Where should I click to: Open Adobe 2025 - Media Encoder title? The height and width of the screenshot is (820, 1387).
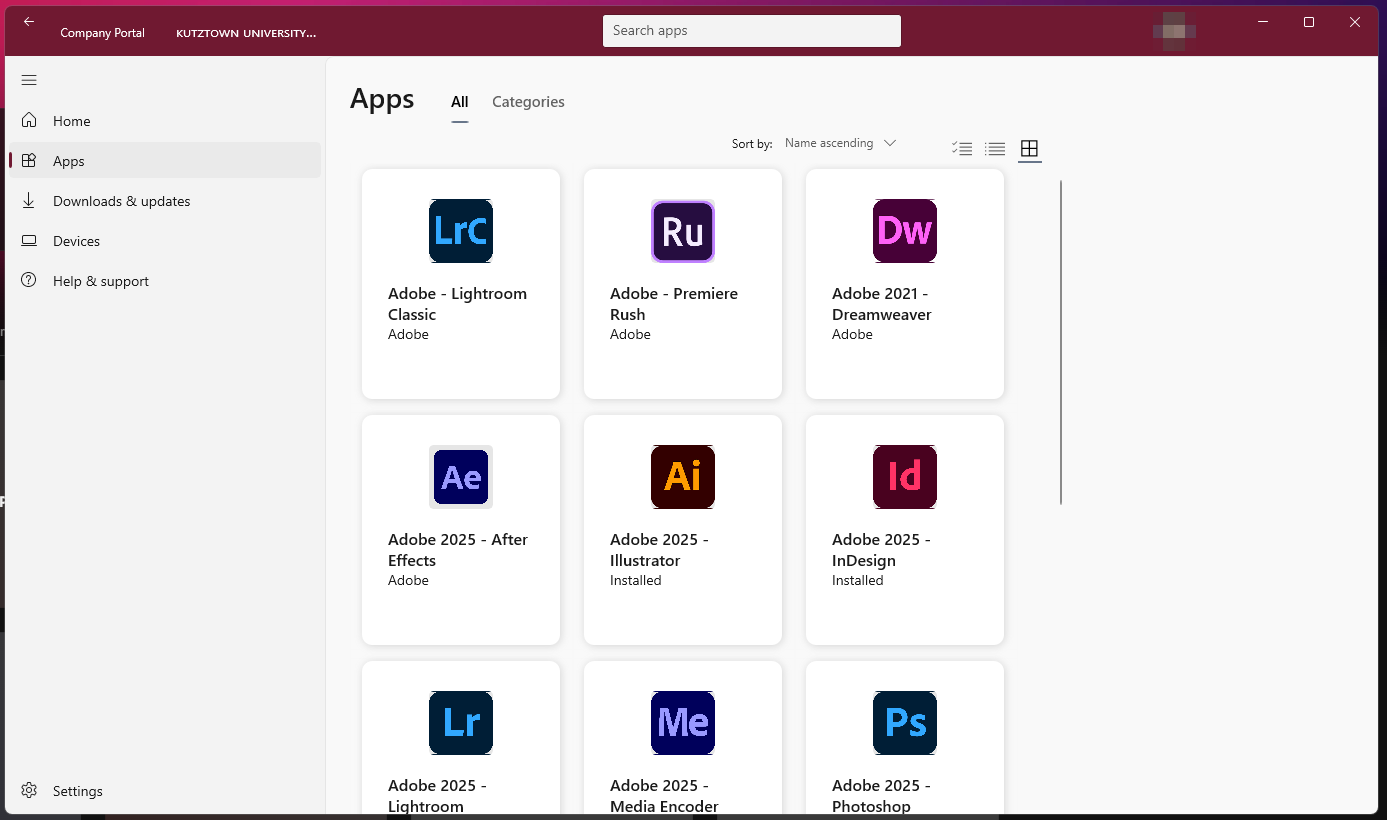(x=664, y=796)
